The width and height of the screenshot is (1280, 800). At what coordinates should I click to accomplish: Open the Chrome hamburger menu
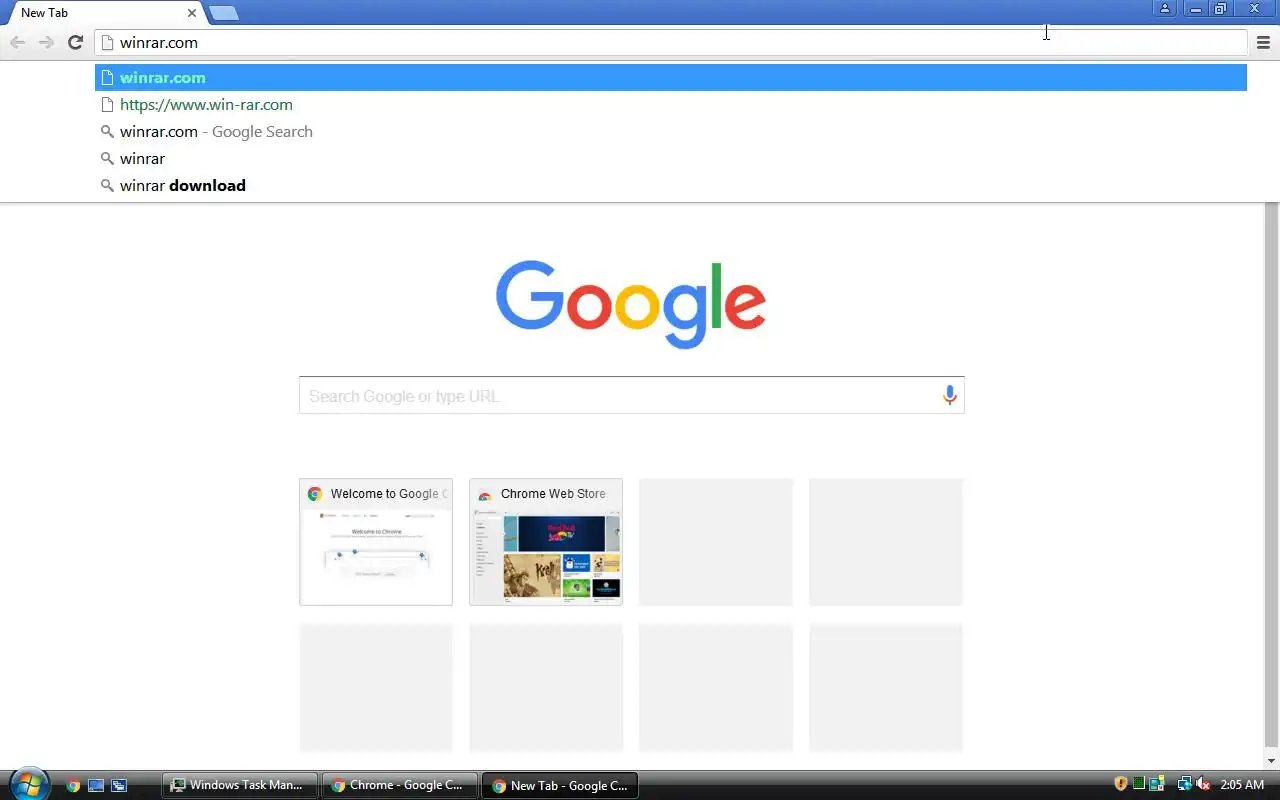coord(1264,42)
